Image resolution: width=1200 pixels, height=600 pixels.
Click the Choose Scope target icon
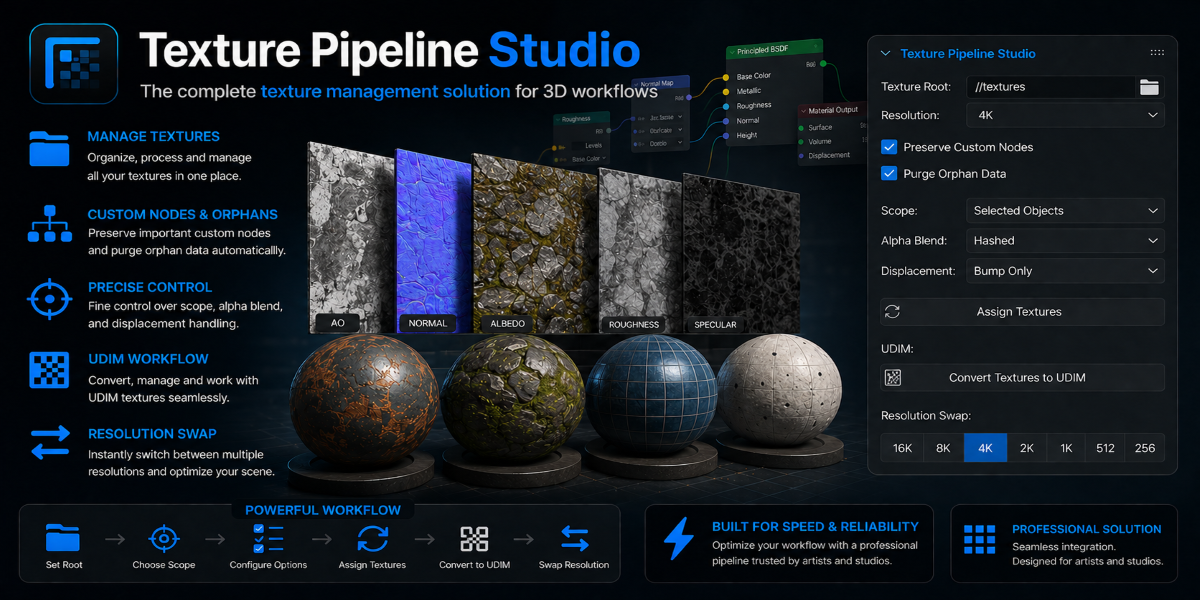point(163,538)
